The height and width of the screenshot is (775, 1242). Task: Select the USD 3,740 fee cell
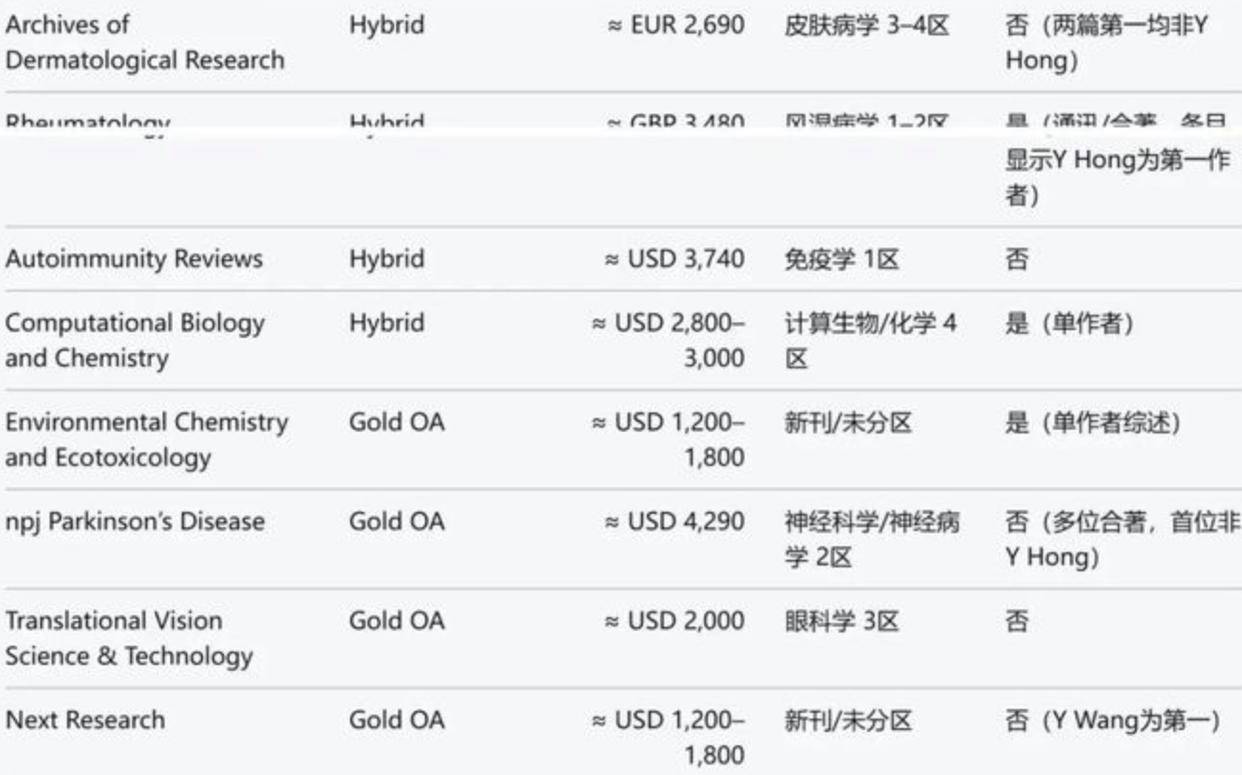675,259
